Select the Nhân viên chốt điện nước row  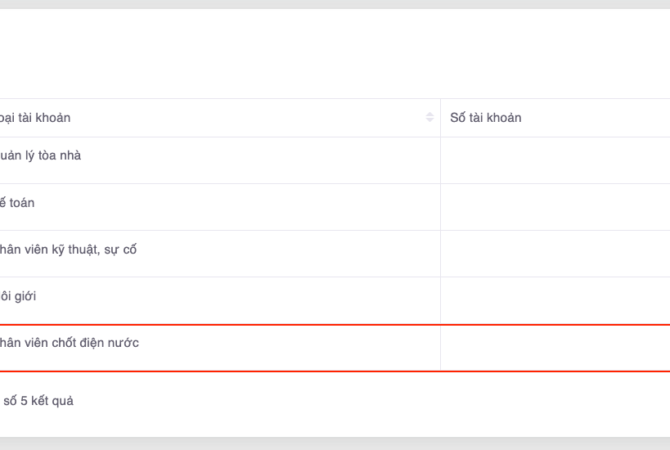point(70,343)
